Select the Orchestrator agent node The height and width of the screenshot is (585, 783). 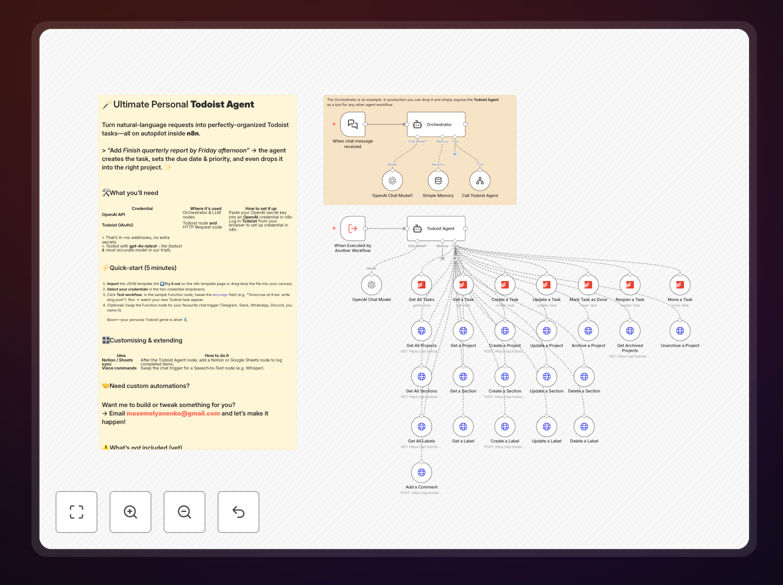(x=436, y=124)
